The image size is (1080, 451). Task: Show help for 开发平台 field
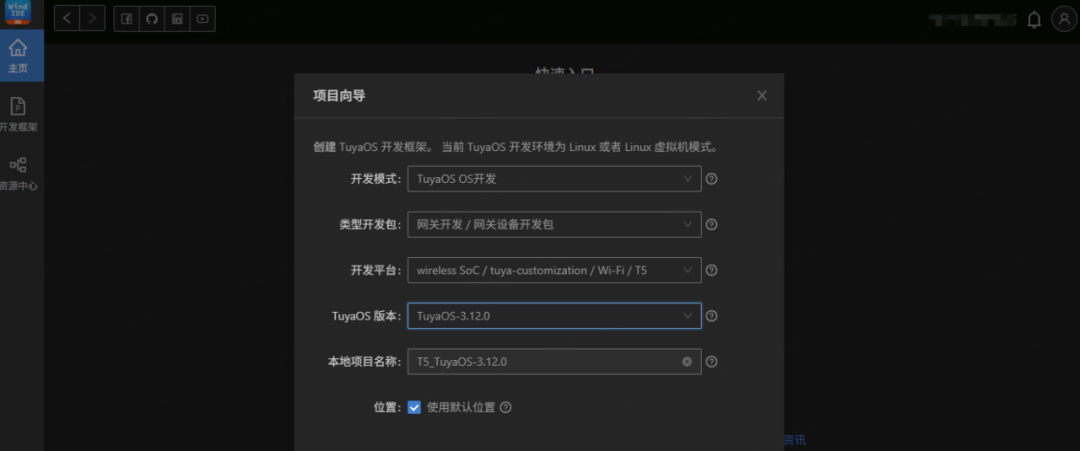click(x=712, y=270)
